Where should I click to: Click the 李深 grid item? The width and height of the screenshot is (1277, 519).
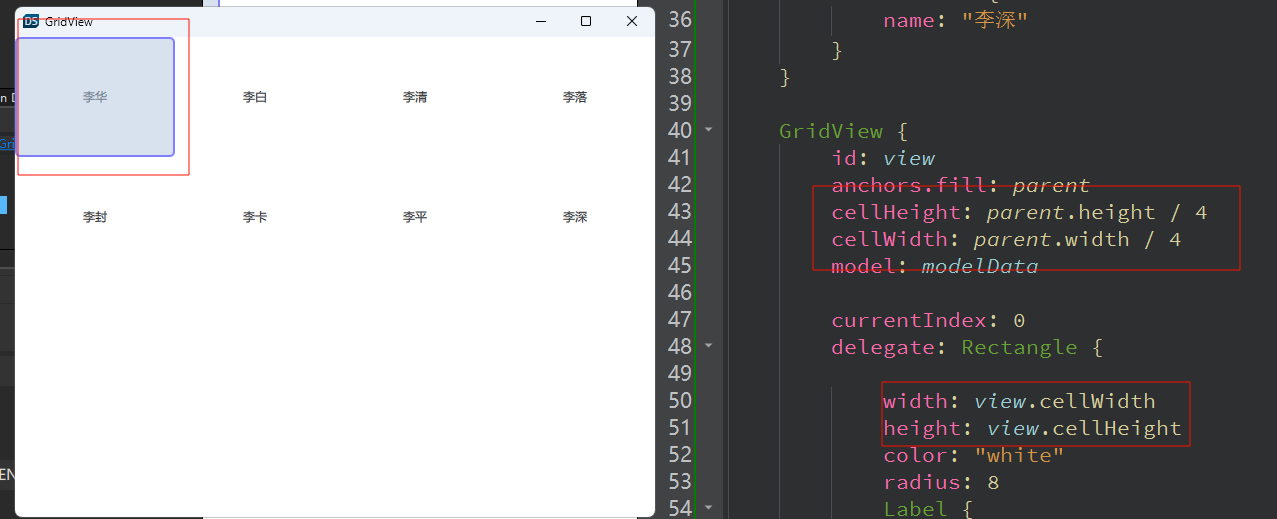click(575, 217)
